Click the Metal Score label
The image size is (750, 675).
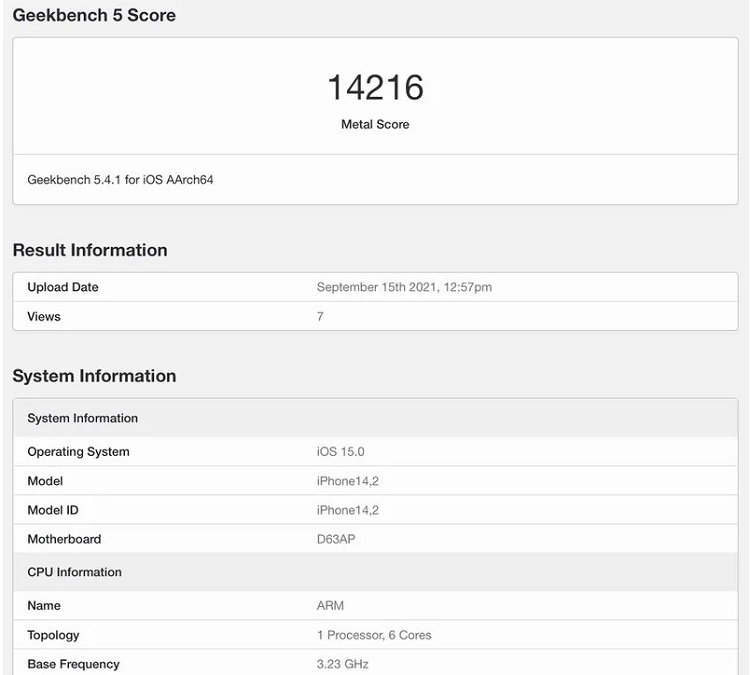pos(375,124)
